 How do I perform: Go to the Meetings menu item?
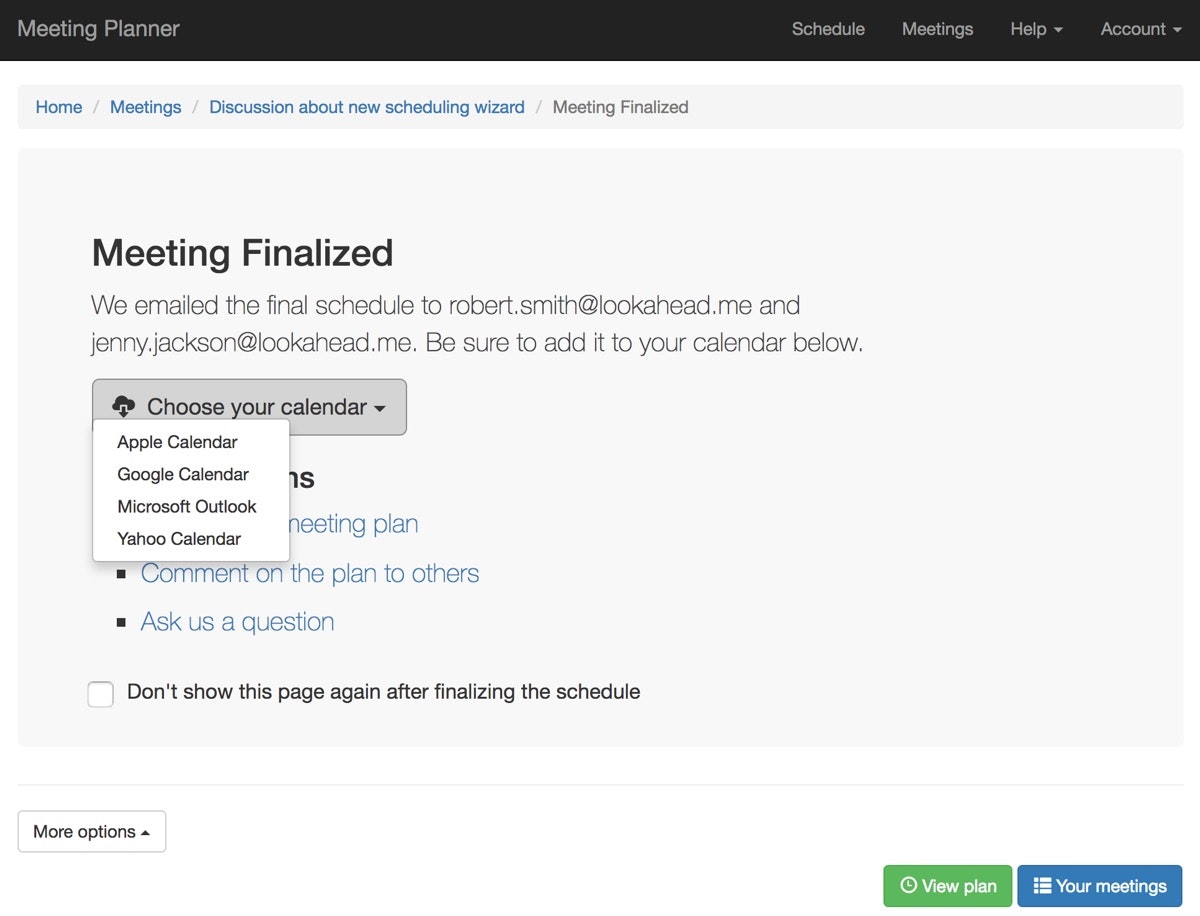pyautogui.click(x=937, y=30)
